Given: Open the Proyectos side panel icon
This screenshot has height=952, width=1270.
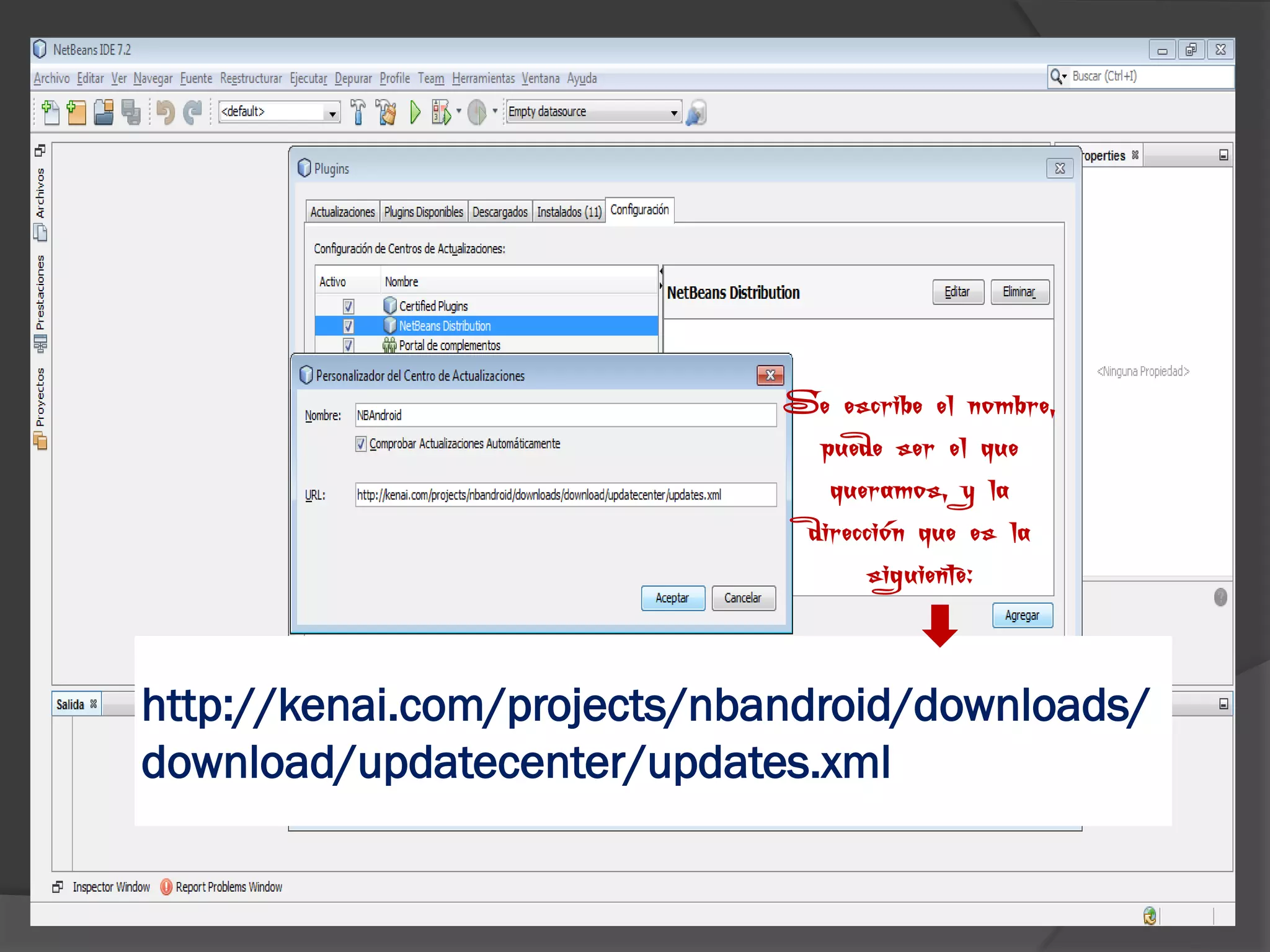Looking at the screenshot, I should [x=40, y=441].
